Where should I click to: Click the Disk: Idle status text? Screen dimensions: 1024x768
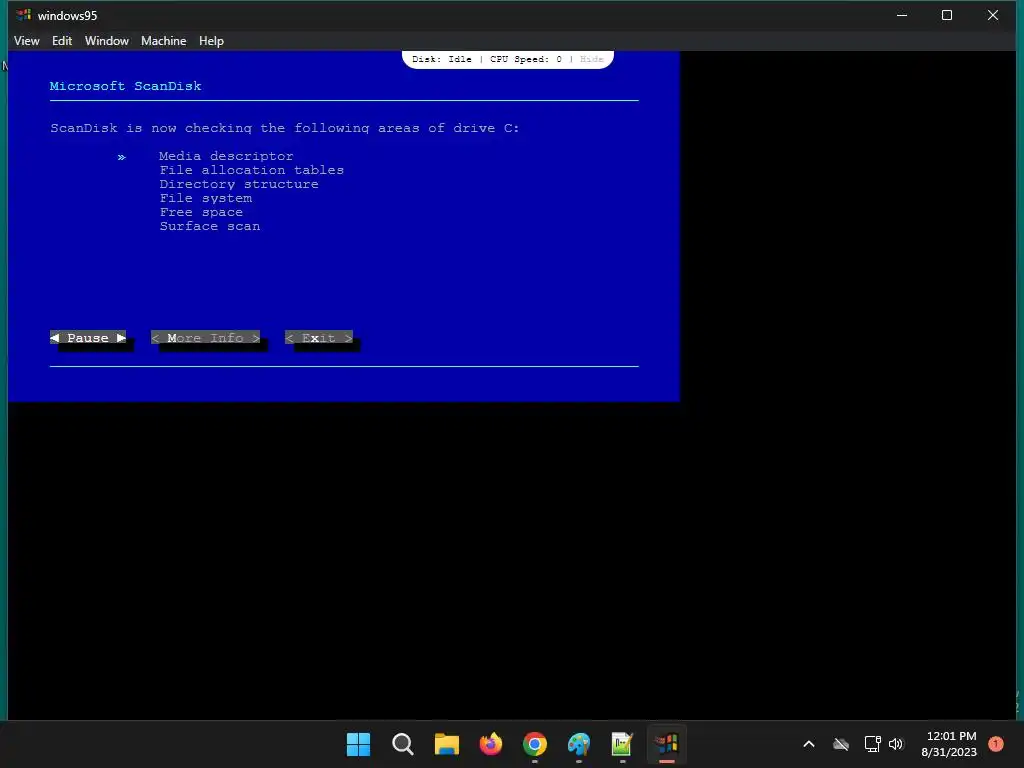(x=441, y=59)
